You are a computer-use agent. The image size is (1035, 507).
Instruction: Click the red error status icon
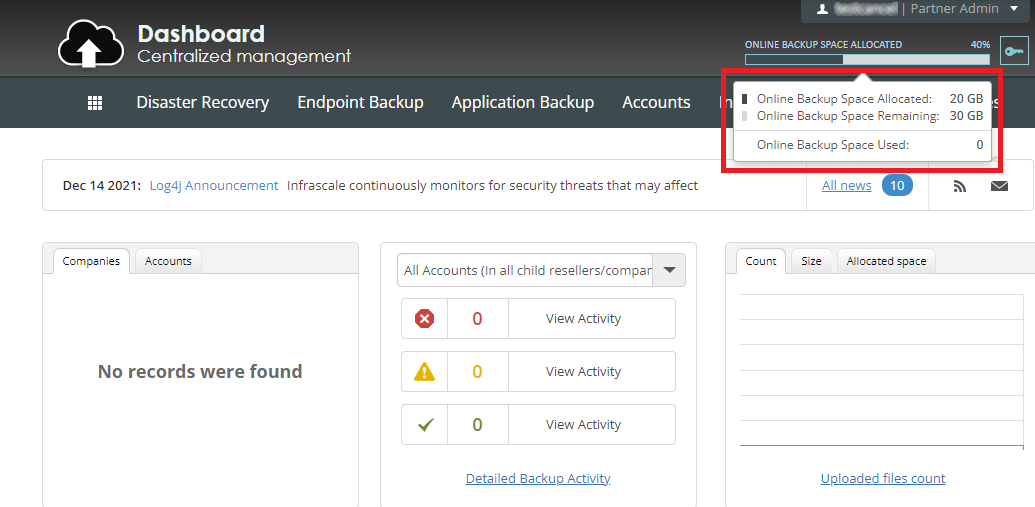424,319
